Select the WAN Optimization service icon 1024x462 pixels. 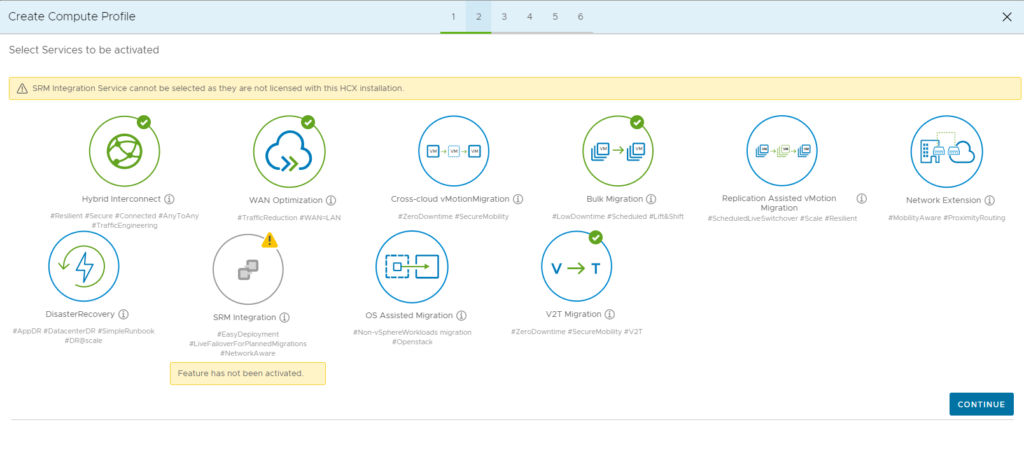point(289,152)
